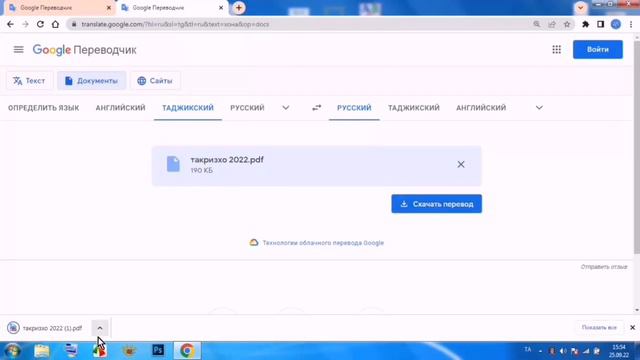640x360 pixels.
Task: Go forward in browser history
Action: (25, 24)
